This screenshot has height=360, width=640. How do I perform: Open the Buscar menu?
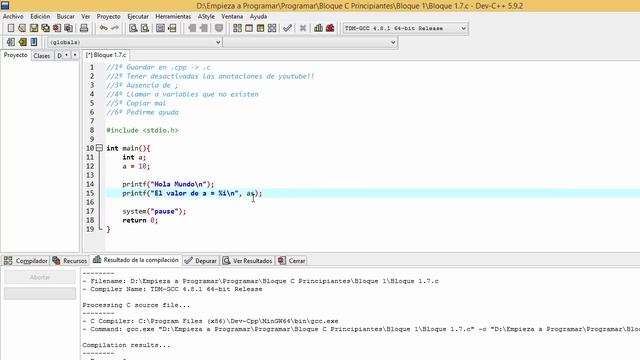click(x=65, y=16)
